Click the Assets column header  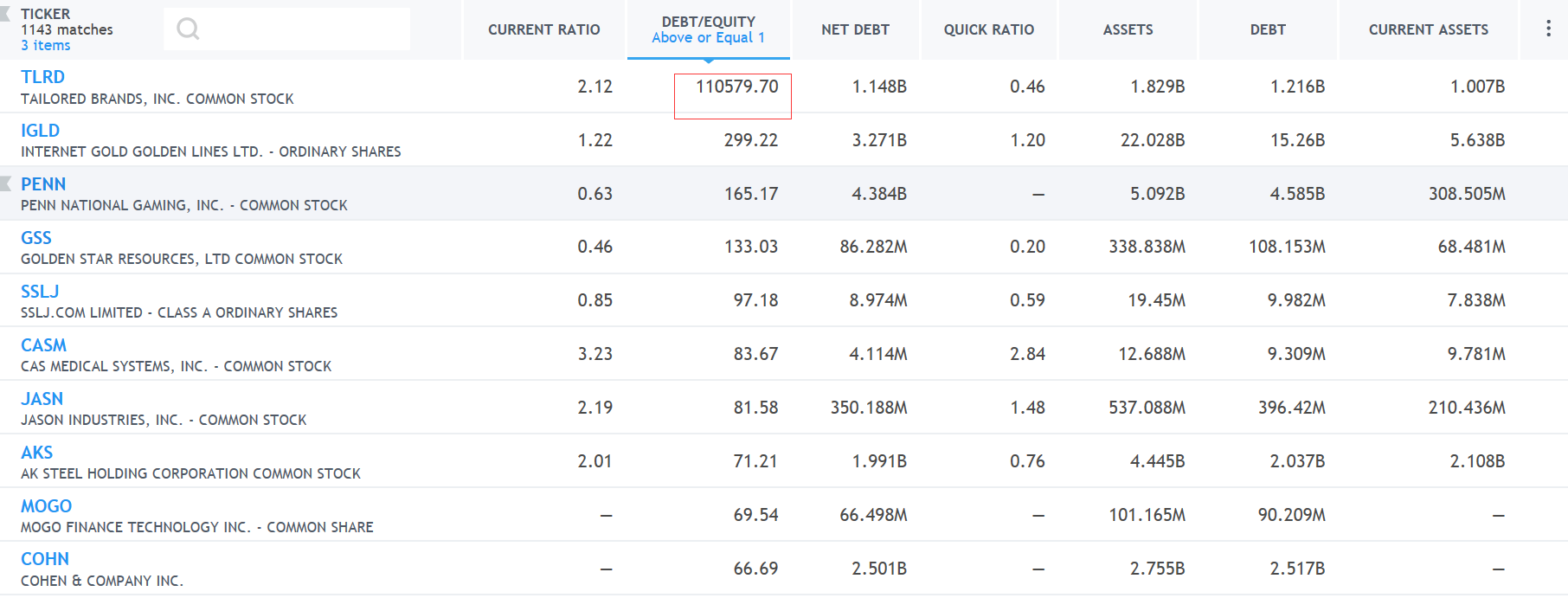[1128, 29]
